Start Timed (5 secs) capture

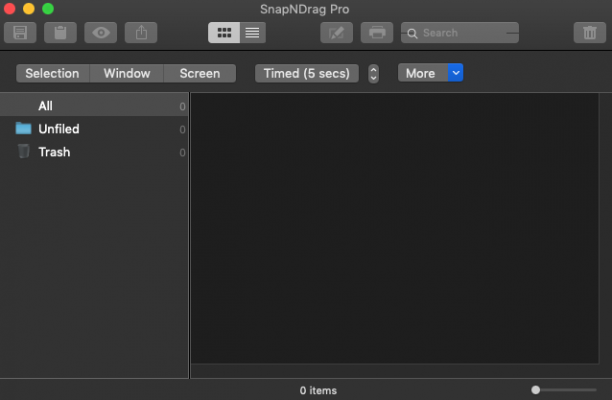307,73
